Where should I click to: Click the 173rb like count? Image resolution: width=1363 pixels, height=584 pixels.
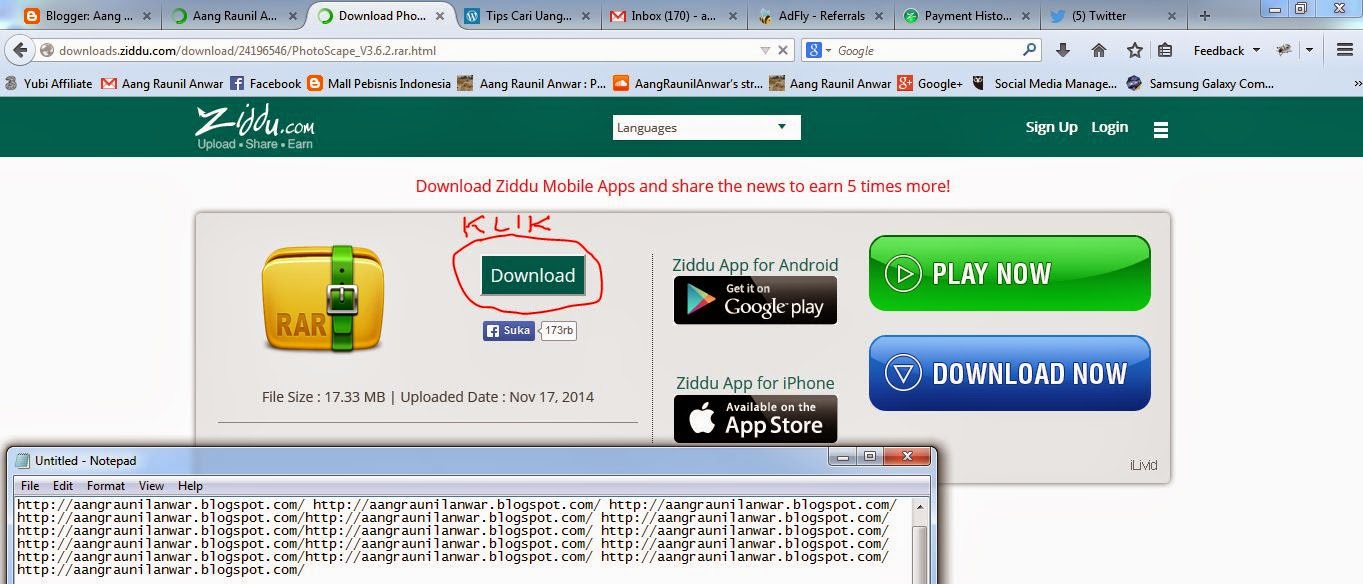point(559,330)
